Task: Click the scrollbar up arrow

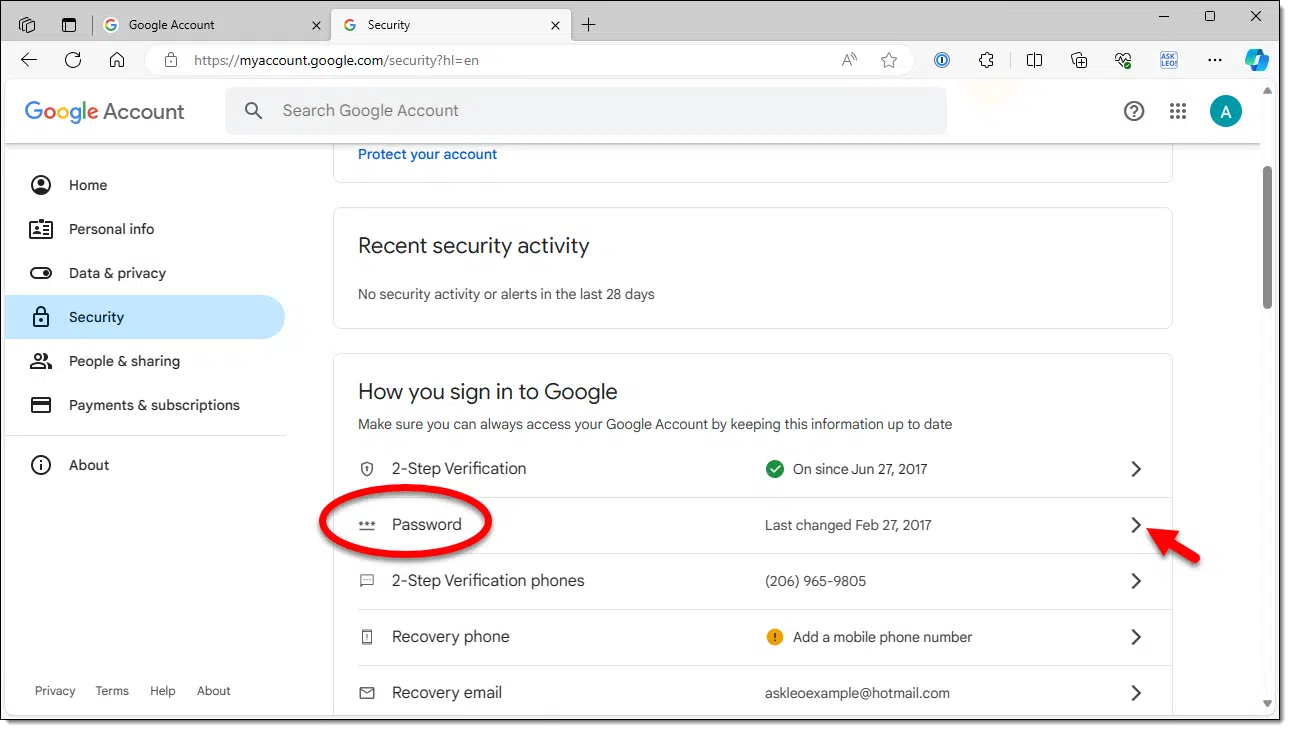Action: click(x=1268, y=90)
